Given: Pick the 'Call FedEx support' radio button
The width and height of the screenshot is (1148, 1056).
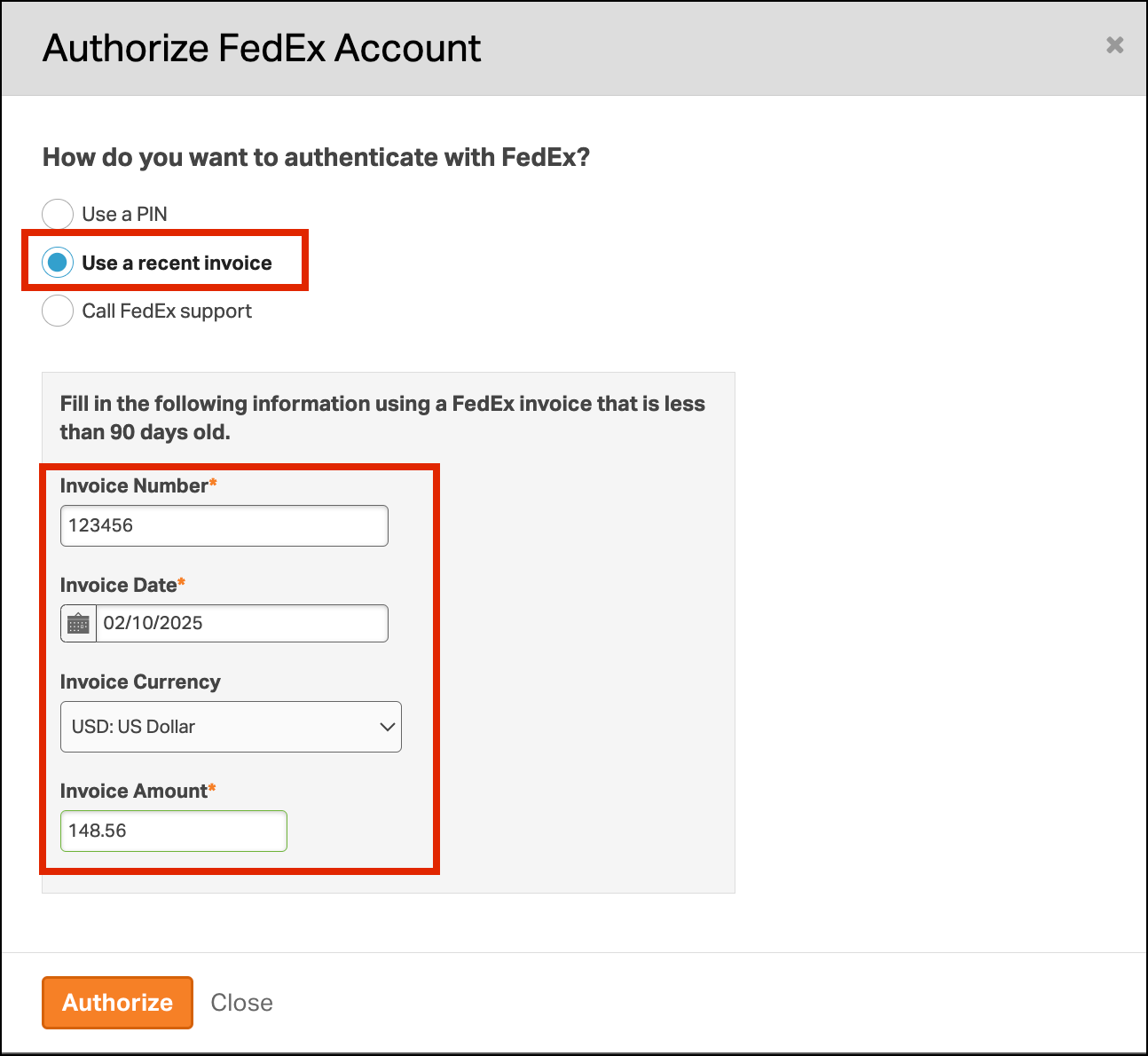Looking at the screenshot, I should click(x=58, y=311).
